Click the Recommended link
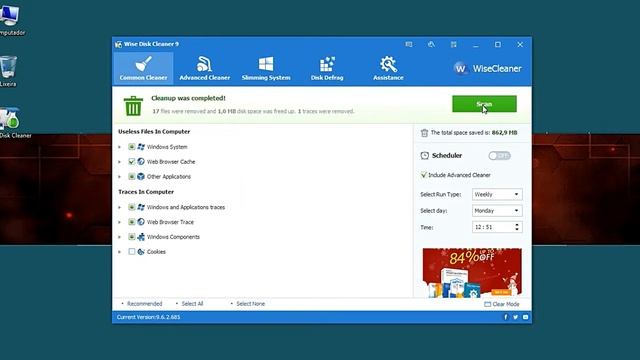Viewport: 640px width, 360px height. [144, 304]
